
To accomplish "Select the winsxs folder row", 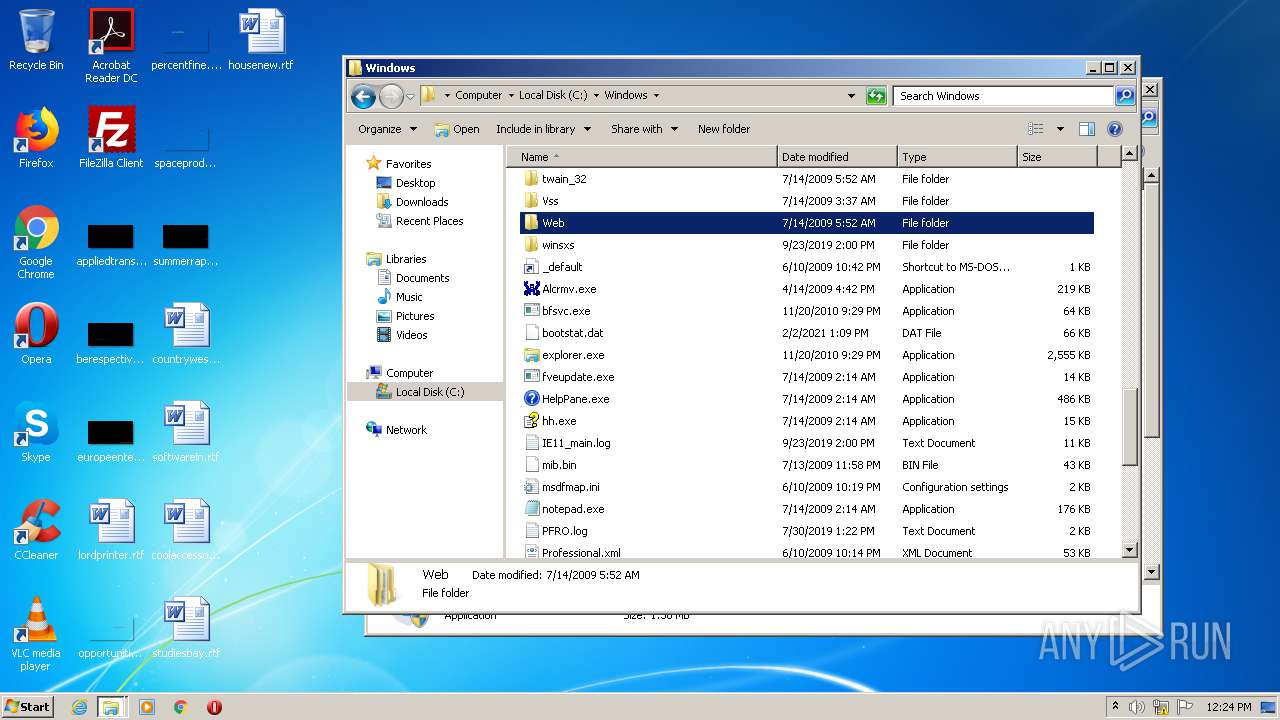I will point(808,245).
